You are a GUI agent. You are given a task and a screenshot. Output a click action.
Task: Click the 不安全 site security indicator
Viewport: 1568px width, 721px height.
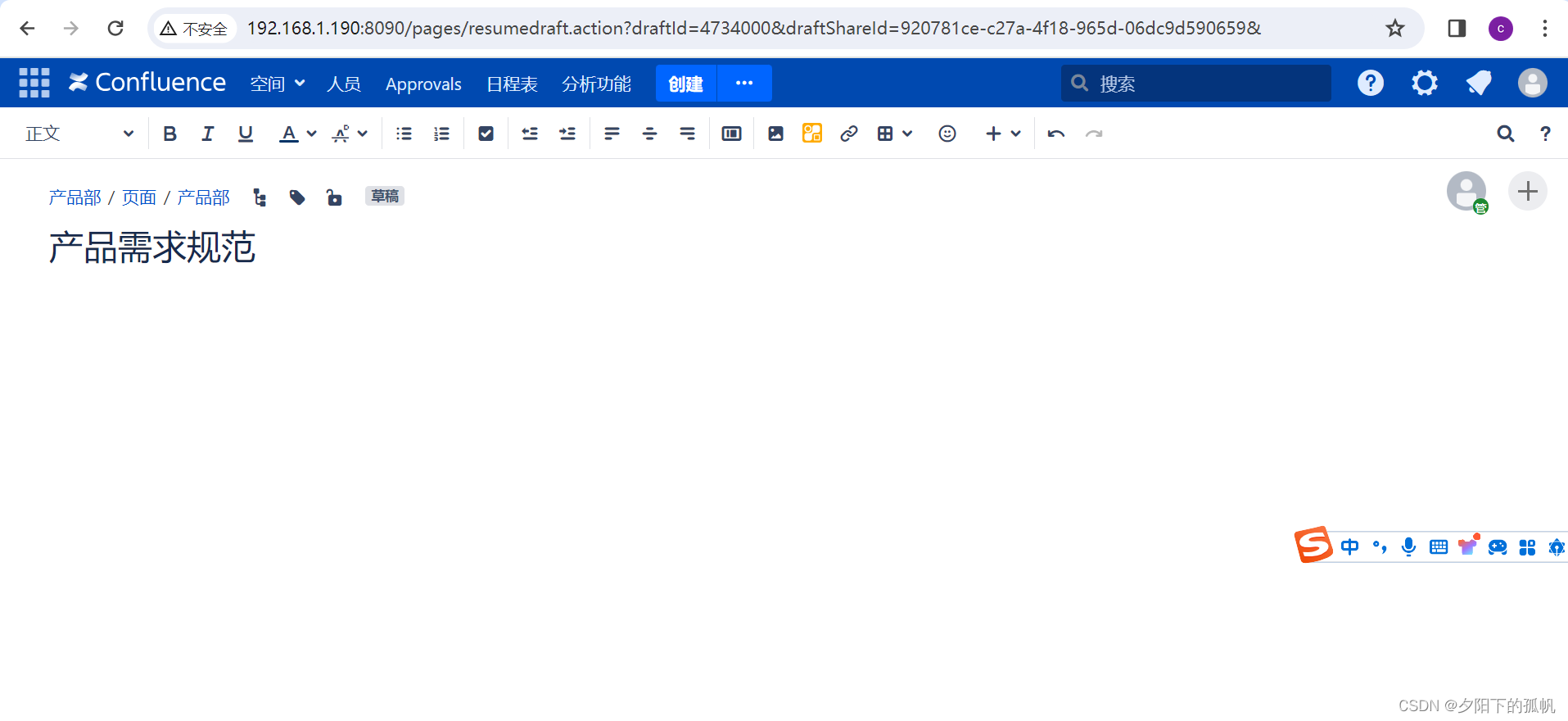pyautogui.click(x=194, y=29)
